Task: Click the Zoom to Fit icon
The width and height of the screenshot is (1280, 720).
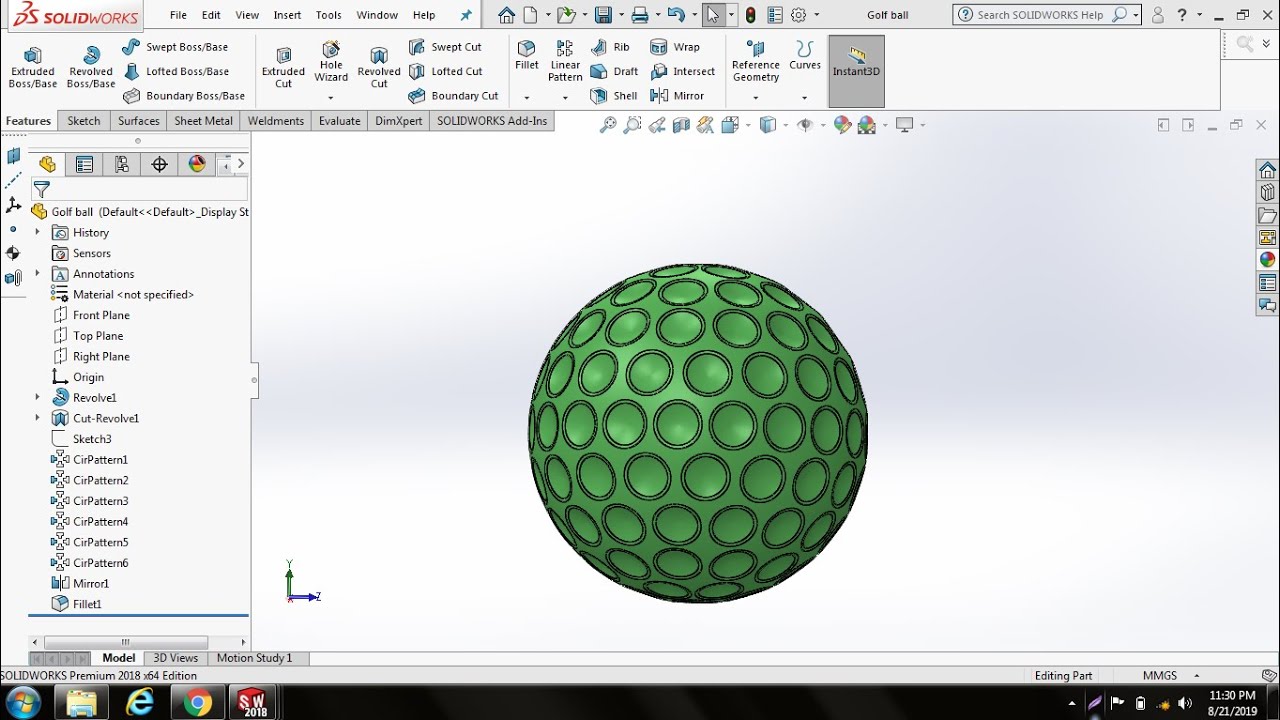Action: click(607, 125)
